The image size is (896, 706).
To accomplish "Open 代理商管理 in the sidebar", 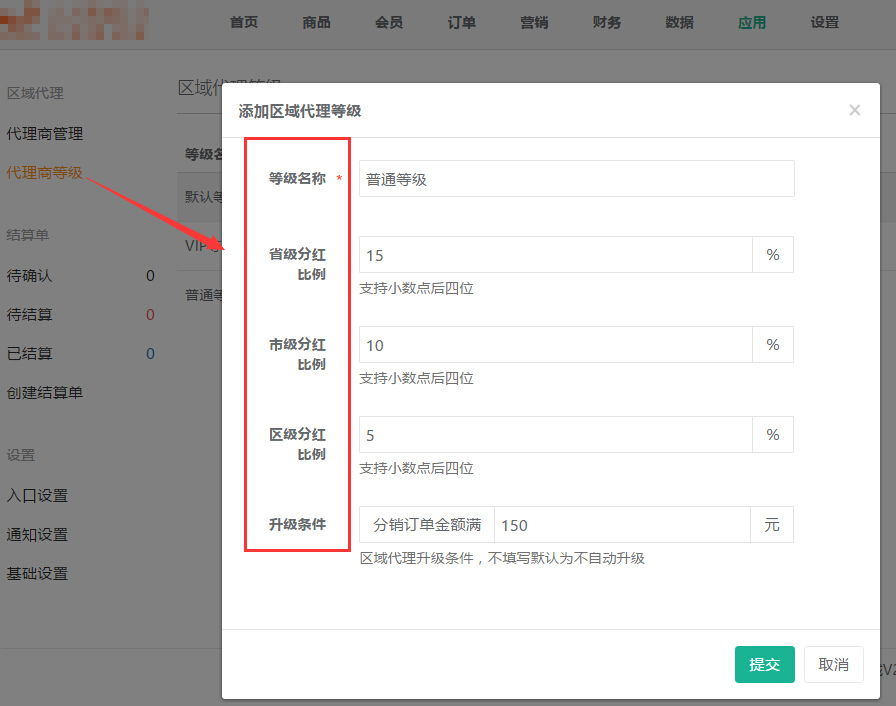I will click(x=45, y=133).
